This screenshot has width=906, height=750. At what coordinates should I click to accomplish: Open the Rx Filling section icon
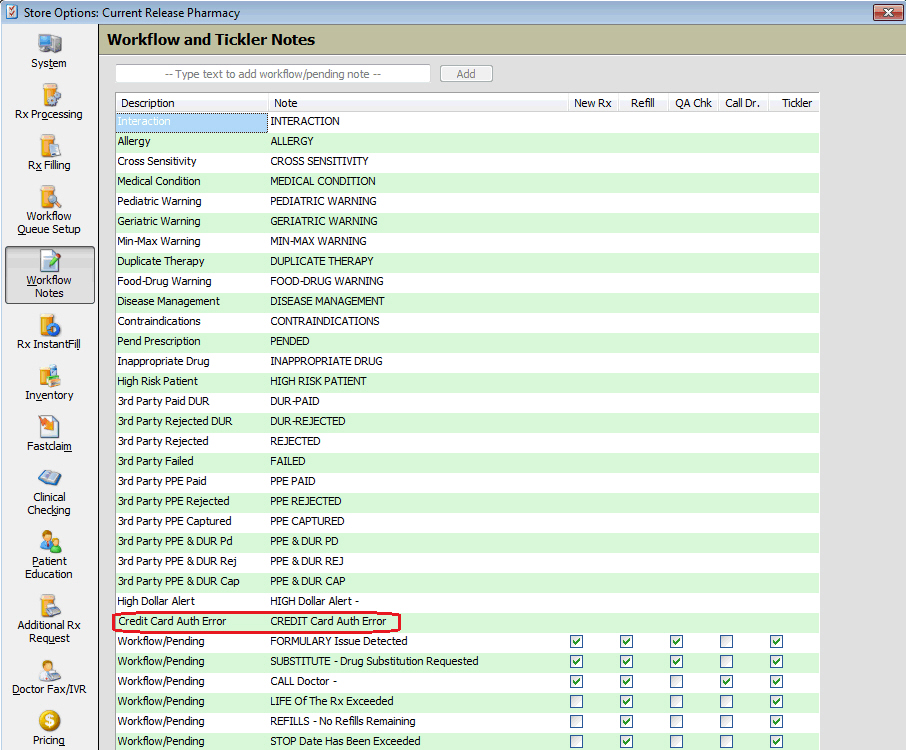click(x=49, y=147)
